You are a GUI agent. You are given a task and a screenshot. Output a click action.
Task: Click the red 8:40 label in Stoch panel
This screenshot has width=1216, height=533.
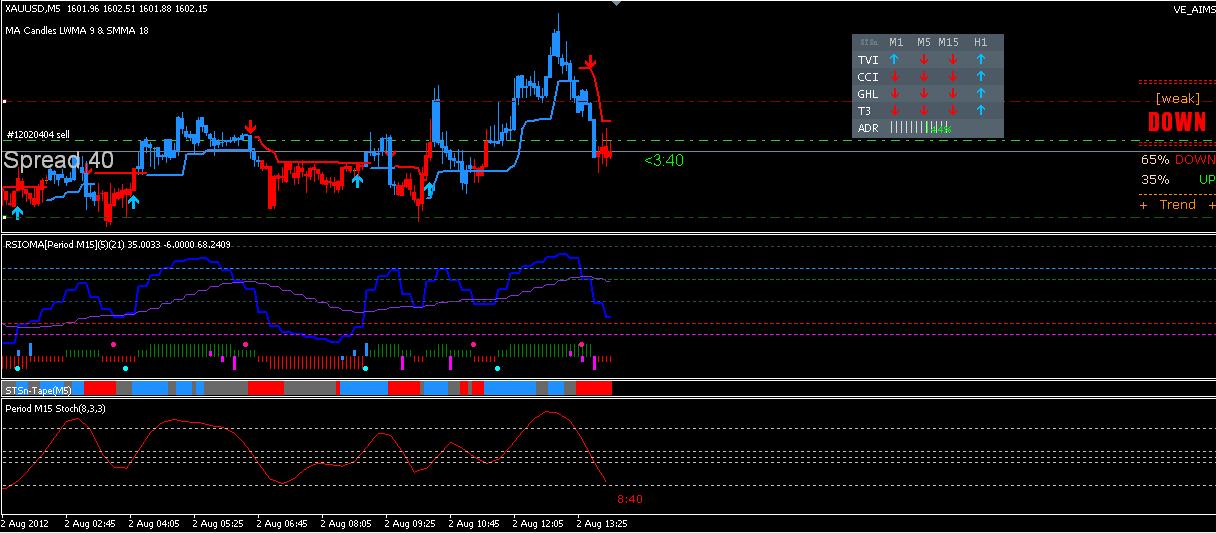(x=629, y=499)
